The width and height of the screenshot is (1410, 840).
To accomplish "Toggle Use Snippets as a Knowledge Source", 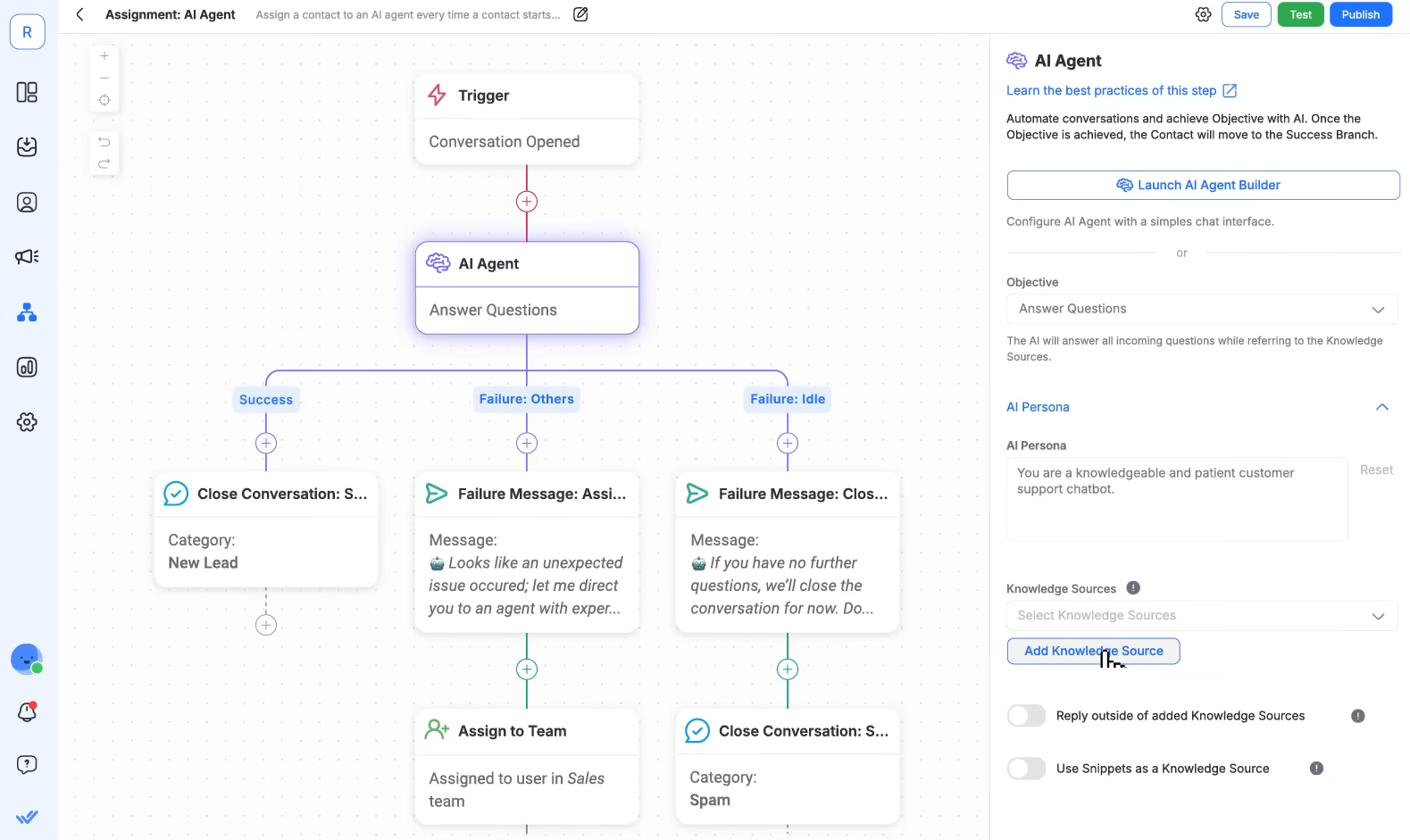I will click(1026, 769).
